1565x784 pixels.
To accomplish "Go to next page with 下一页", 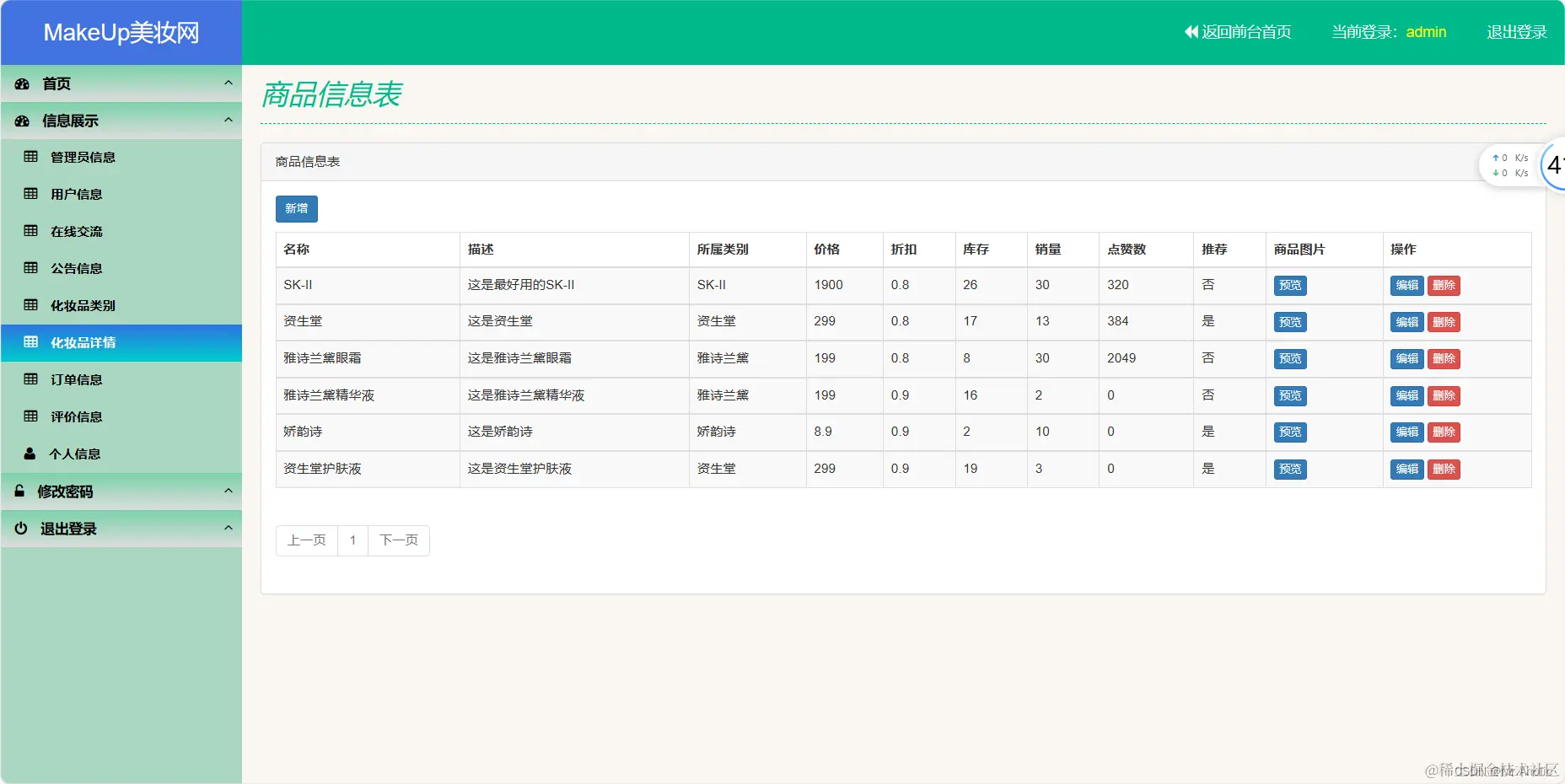I will (399, 540).
